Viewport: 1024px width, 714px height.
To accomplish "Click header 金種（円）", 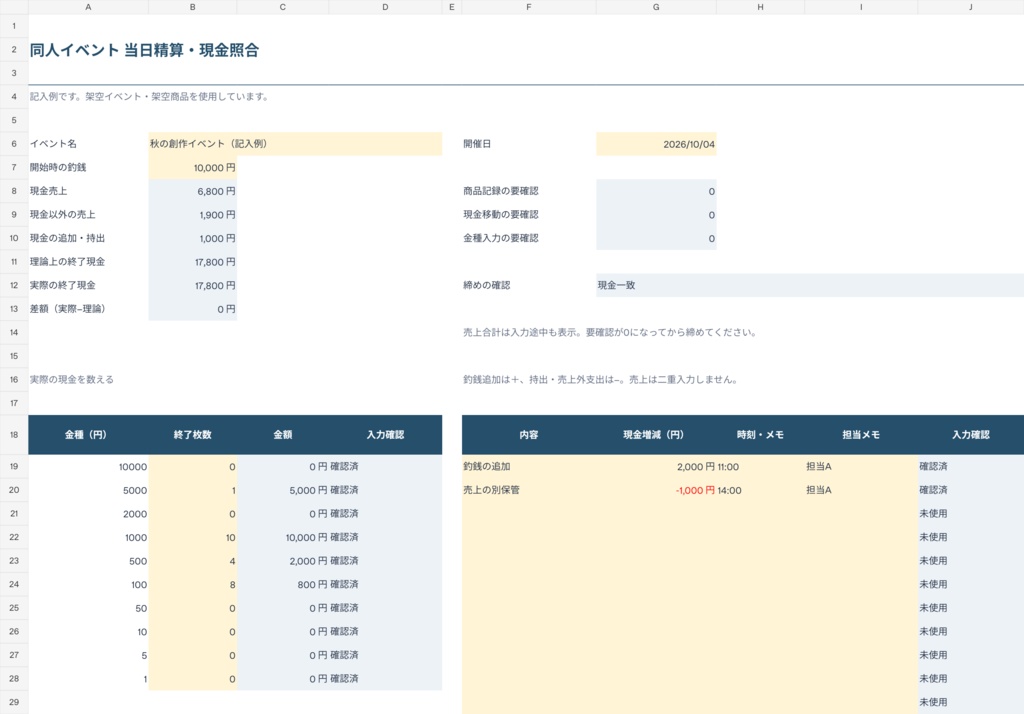I will pyautogui.click(x=86, y=434).
